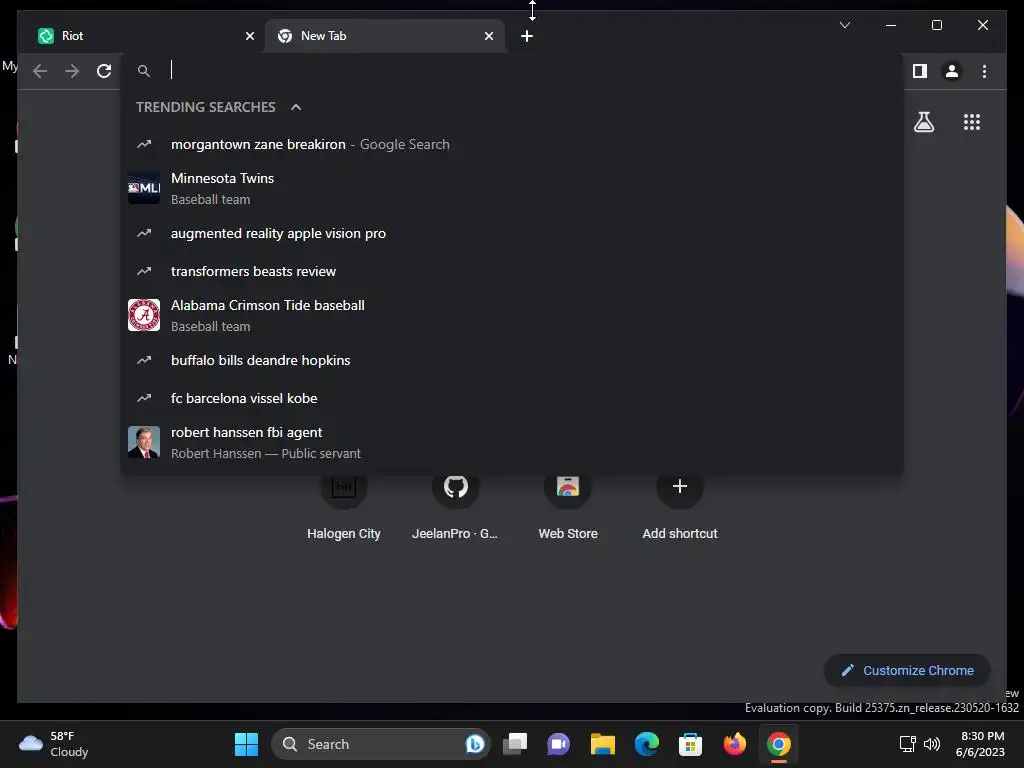The width and height of the screenshot is (1024, 768).
Task: Open File Explorer from the taskbar
Action: [x=602, y=744]
